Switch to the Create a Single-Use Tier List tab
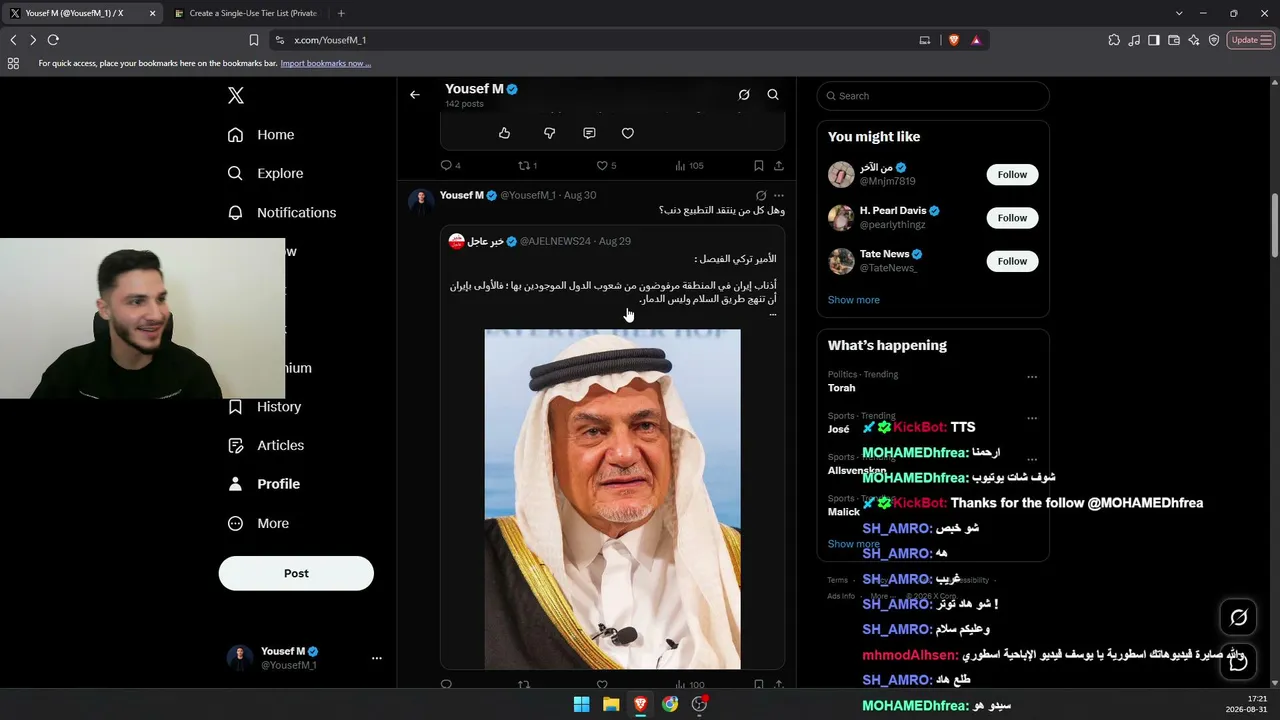Screen dimensions: 1280x720 pos(245,13)
